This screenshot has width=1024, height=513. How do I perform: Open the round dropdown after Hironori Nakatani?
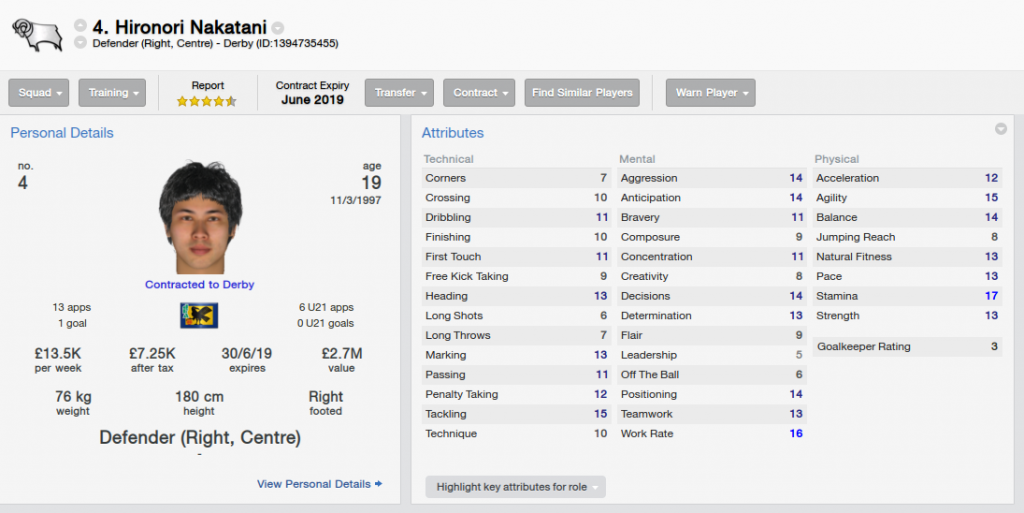click(x=278, y=28)
